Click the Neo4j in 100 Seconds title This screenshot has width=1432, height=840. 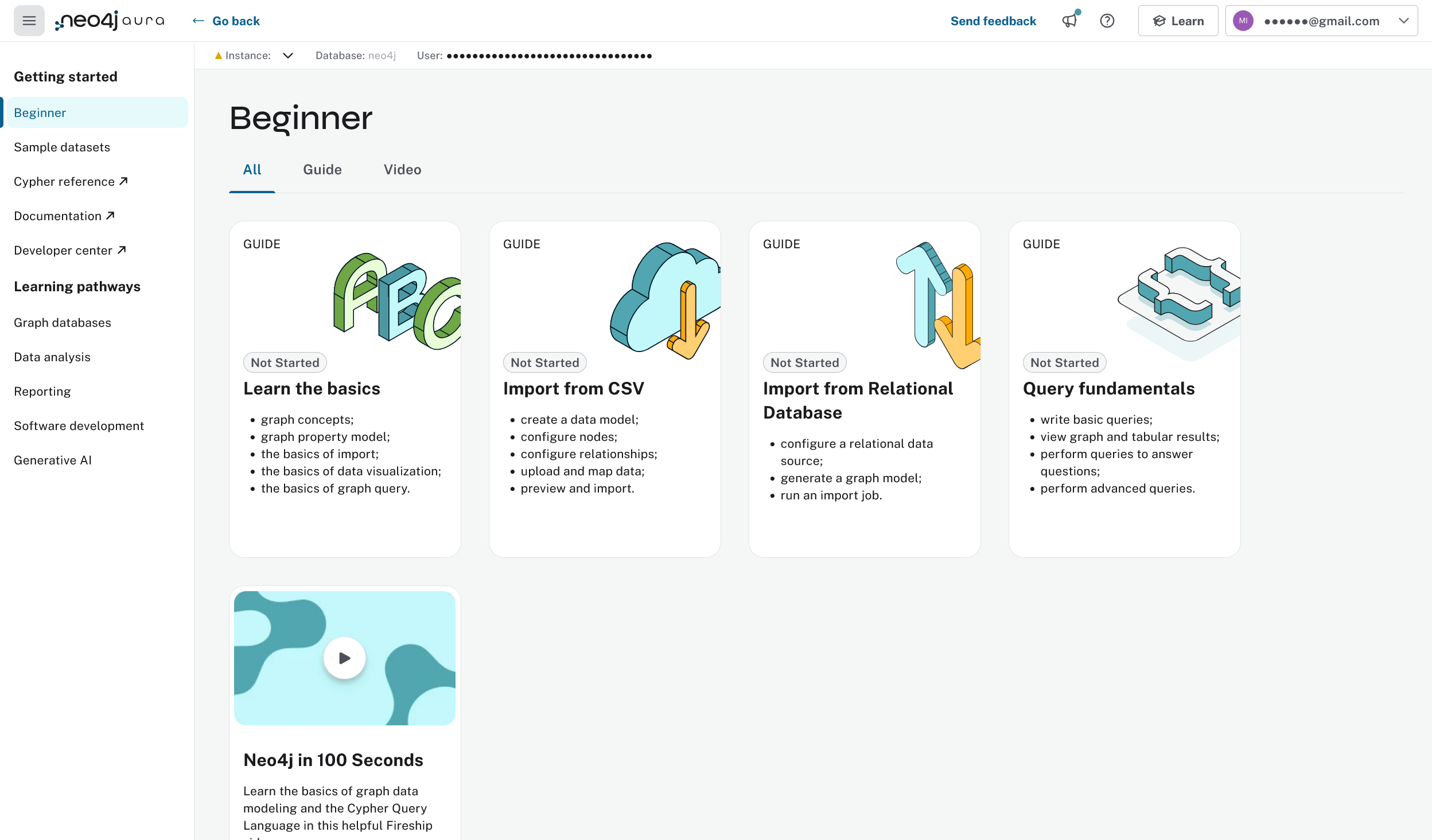tap(333, 760)
